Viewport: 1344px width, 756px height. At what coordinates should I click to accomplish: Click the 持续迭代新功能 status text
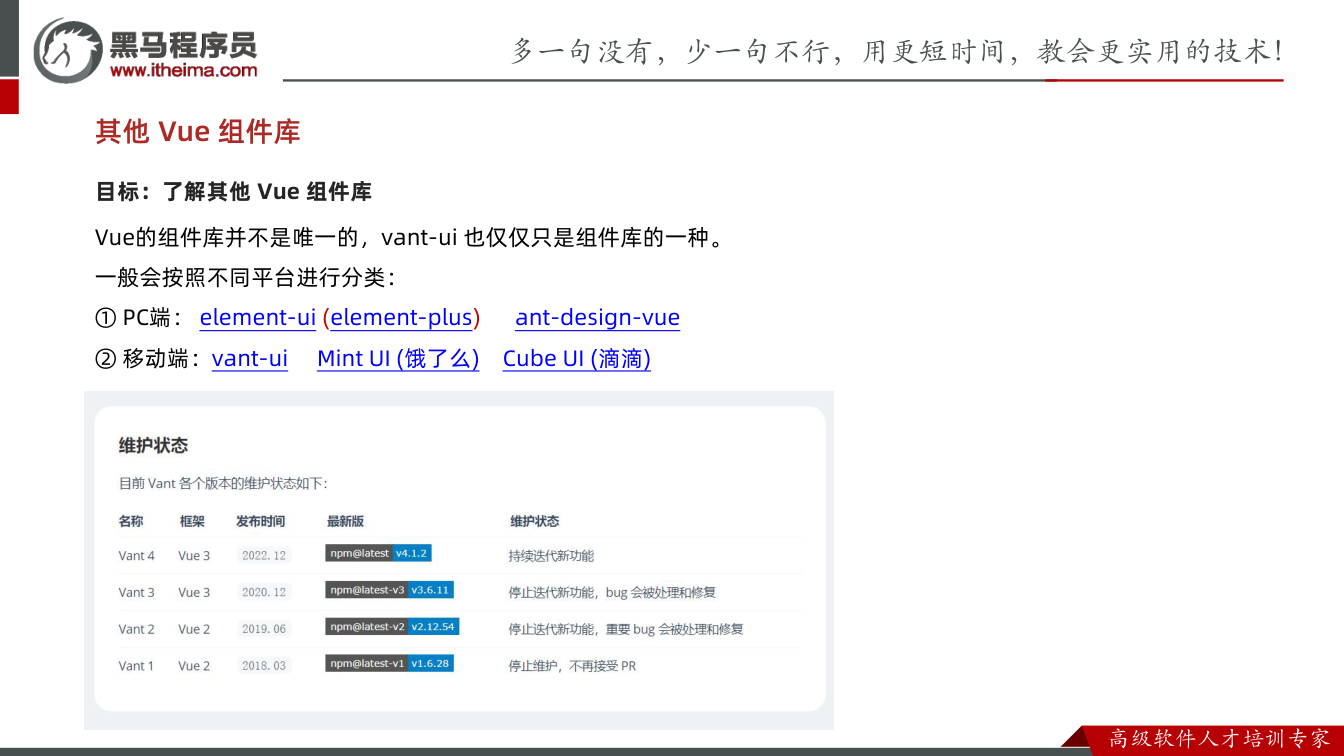click(551, 556)
